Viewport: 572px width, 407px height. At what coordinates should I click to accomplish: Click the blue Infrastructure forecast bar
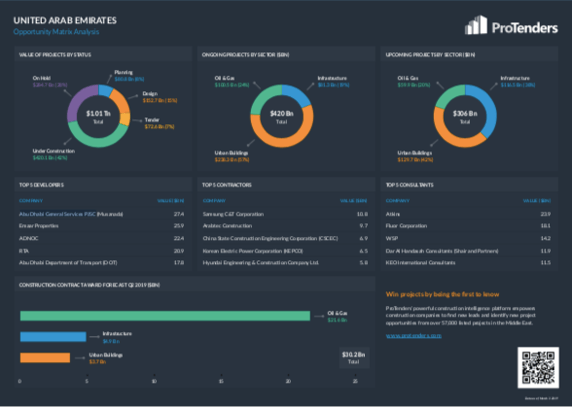click(x=53, y=337)
